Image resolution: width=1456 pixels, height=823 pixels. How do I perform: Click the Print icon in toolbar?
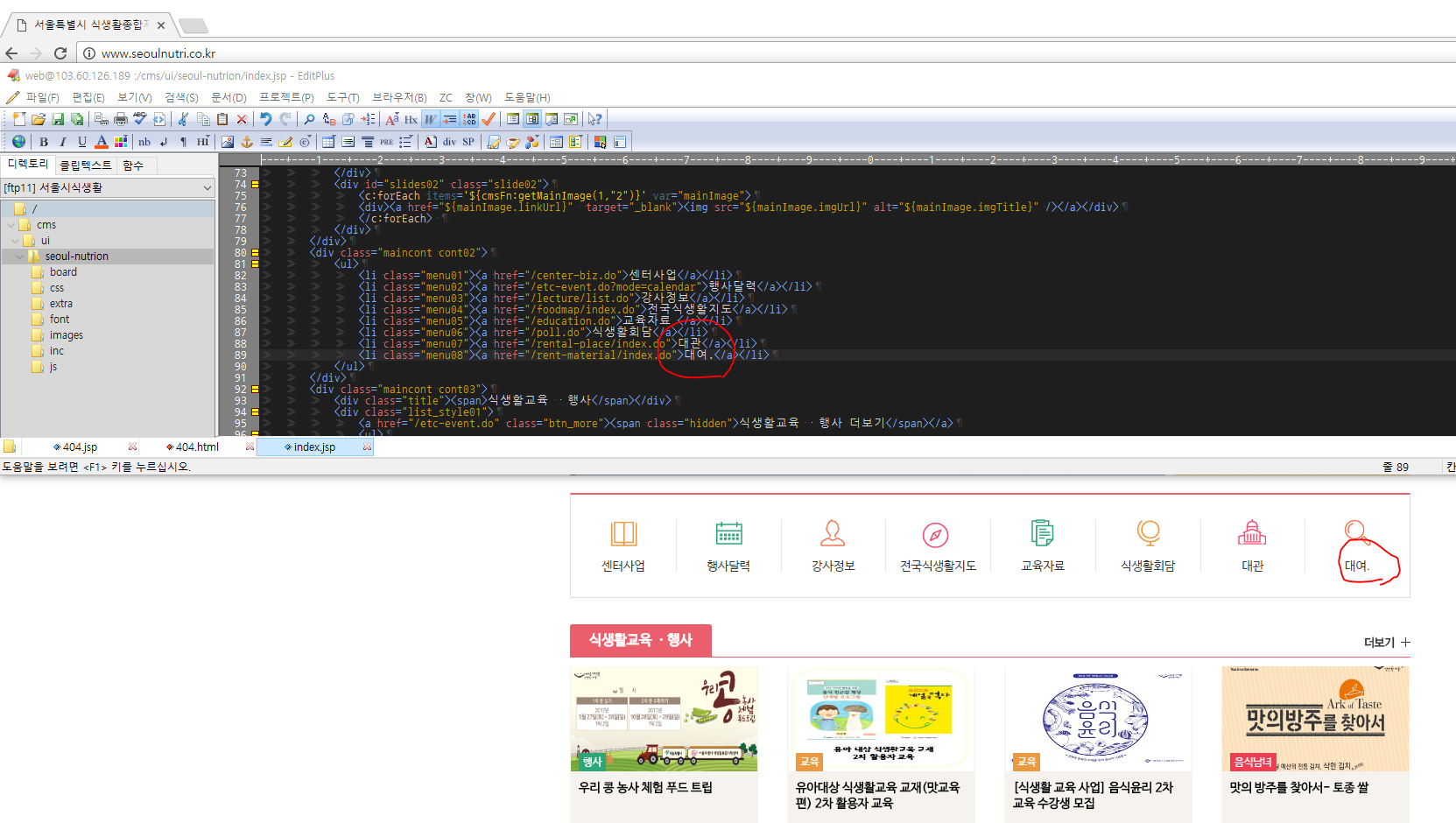click(x=121, y=119)
